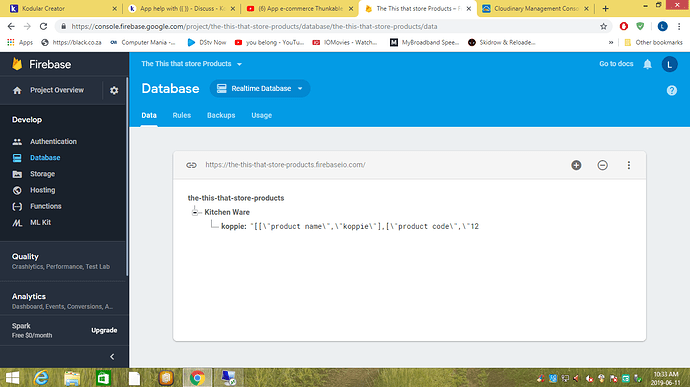Bookmark this page with star icon
Image resolution: width=690 pixels, height=387 pixels.
pos(603,26)
